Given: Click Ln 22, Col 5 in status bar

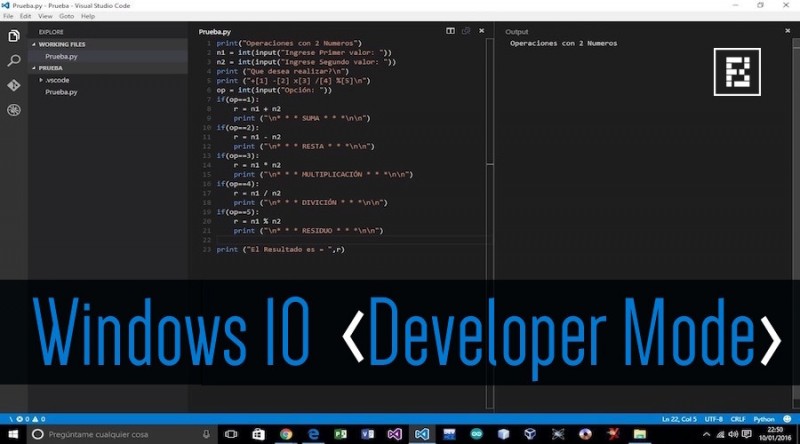Looking at the screenshot, I should coord(679,419).
